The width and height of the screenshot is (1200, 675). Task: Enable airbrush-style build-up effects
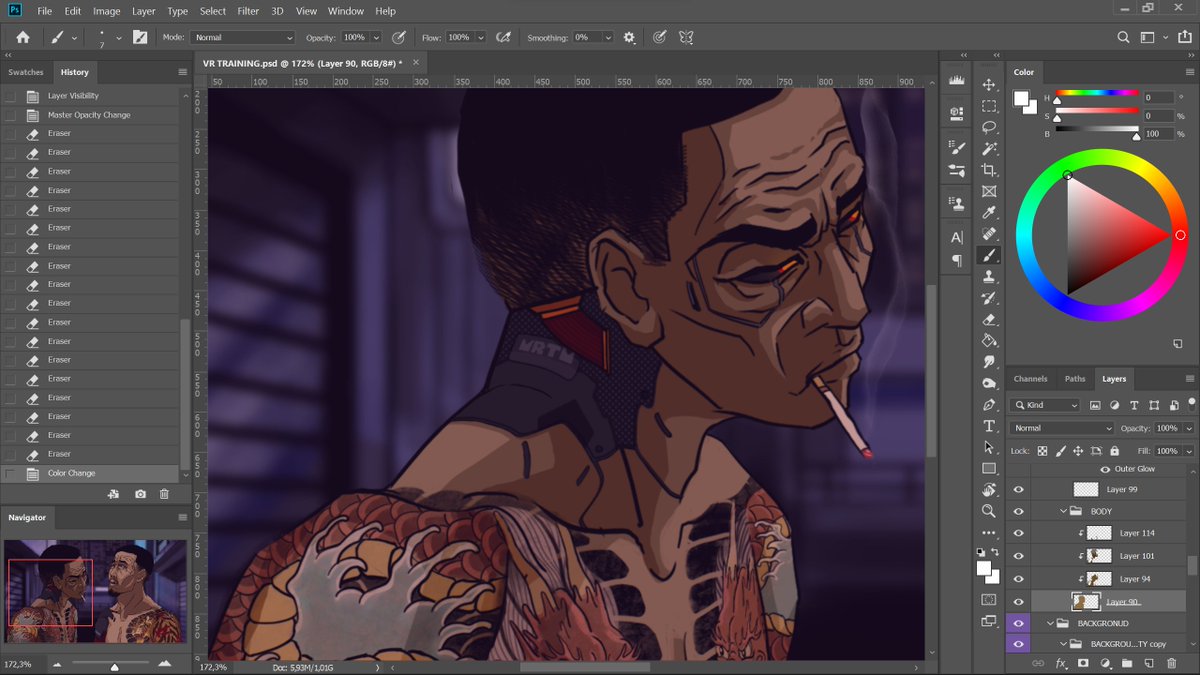click(504, 37)
